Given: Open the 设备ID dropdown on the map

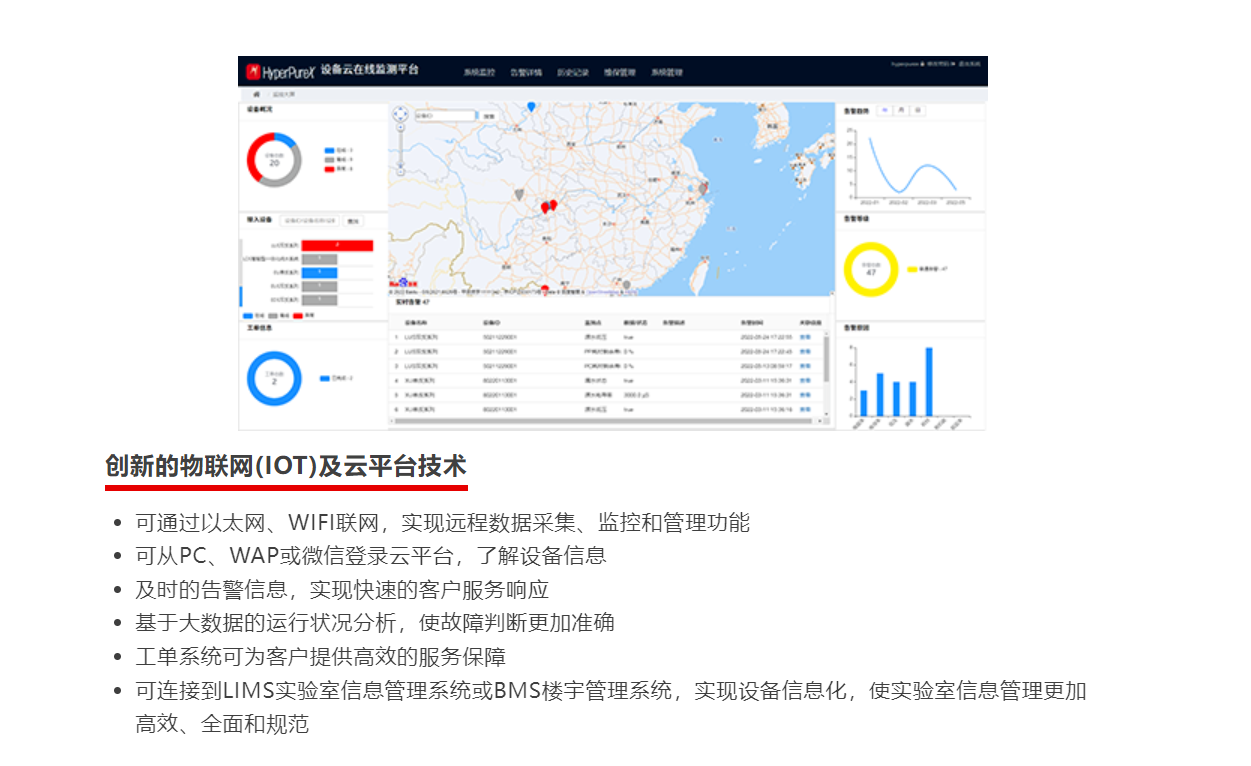Looking at the screenshot, I should 444,116.
